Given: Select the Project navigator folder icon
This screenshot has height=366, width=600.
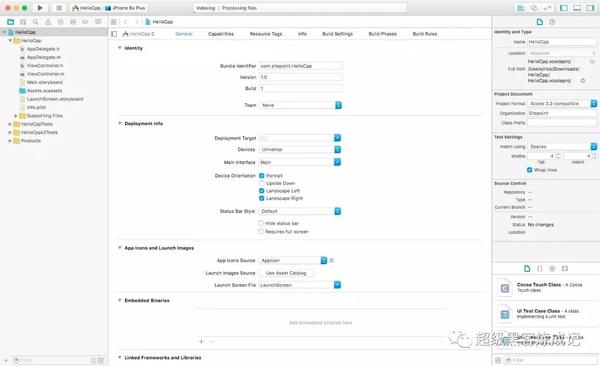Looking at the screenshot, I should [x=11, y=22].
